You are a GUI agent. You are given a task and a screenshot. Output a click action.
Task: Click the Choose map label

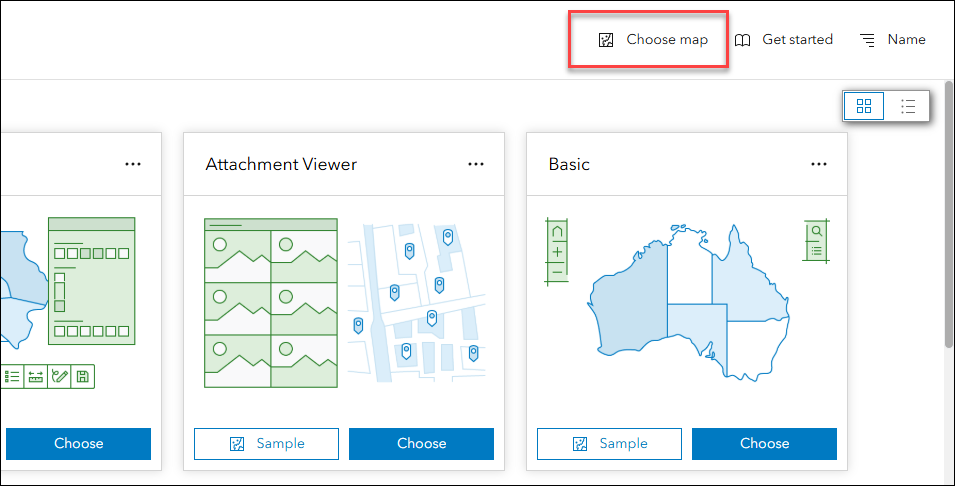click(667, 40)
